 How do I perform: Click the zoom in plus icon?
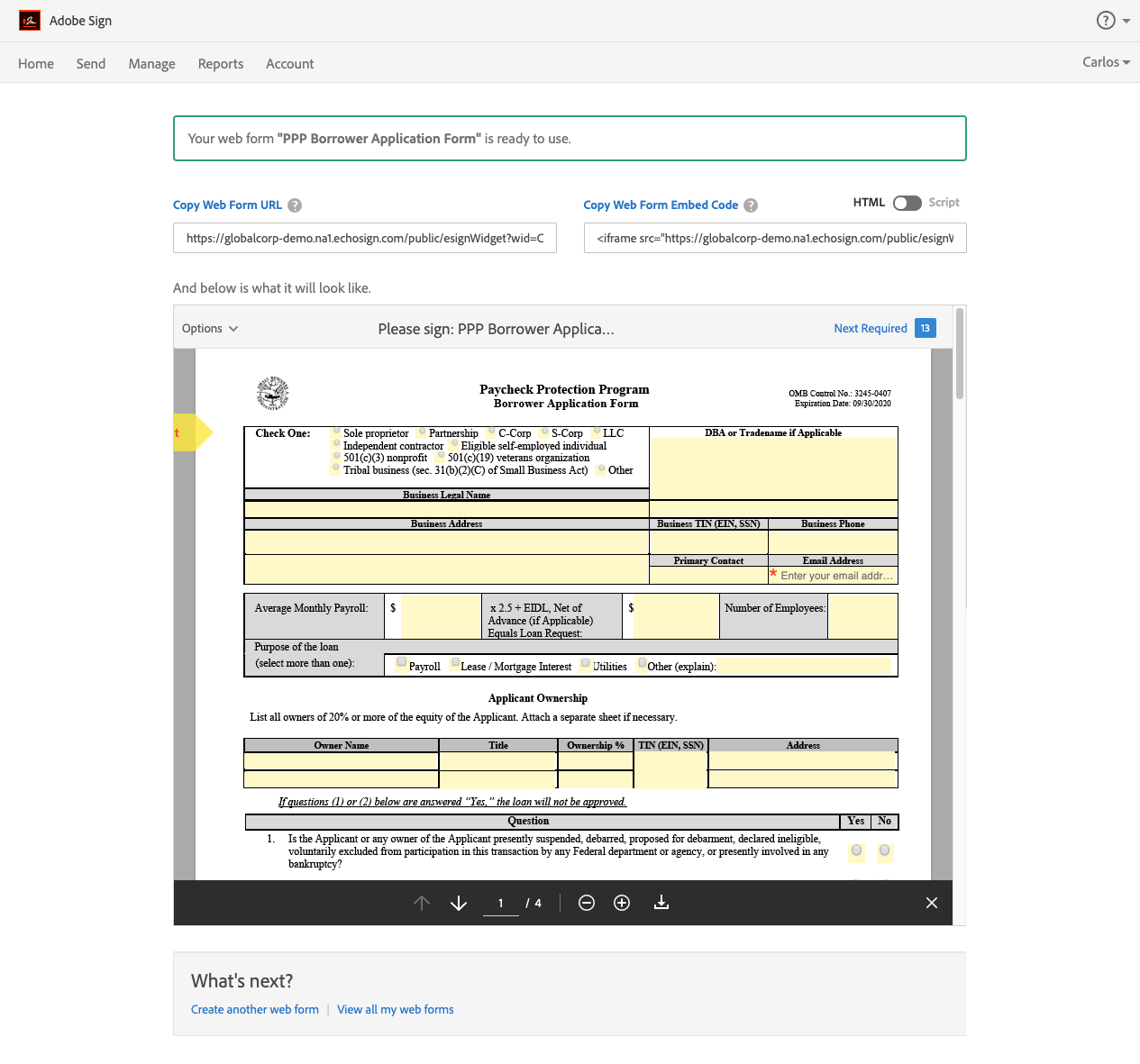(x=622, y=903)
